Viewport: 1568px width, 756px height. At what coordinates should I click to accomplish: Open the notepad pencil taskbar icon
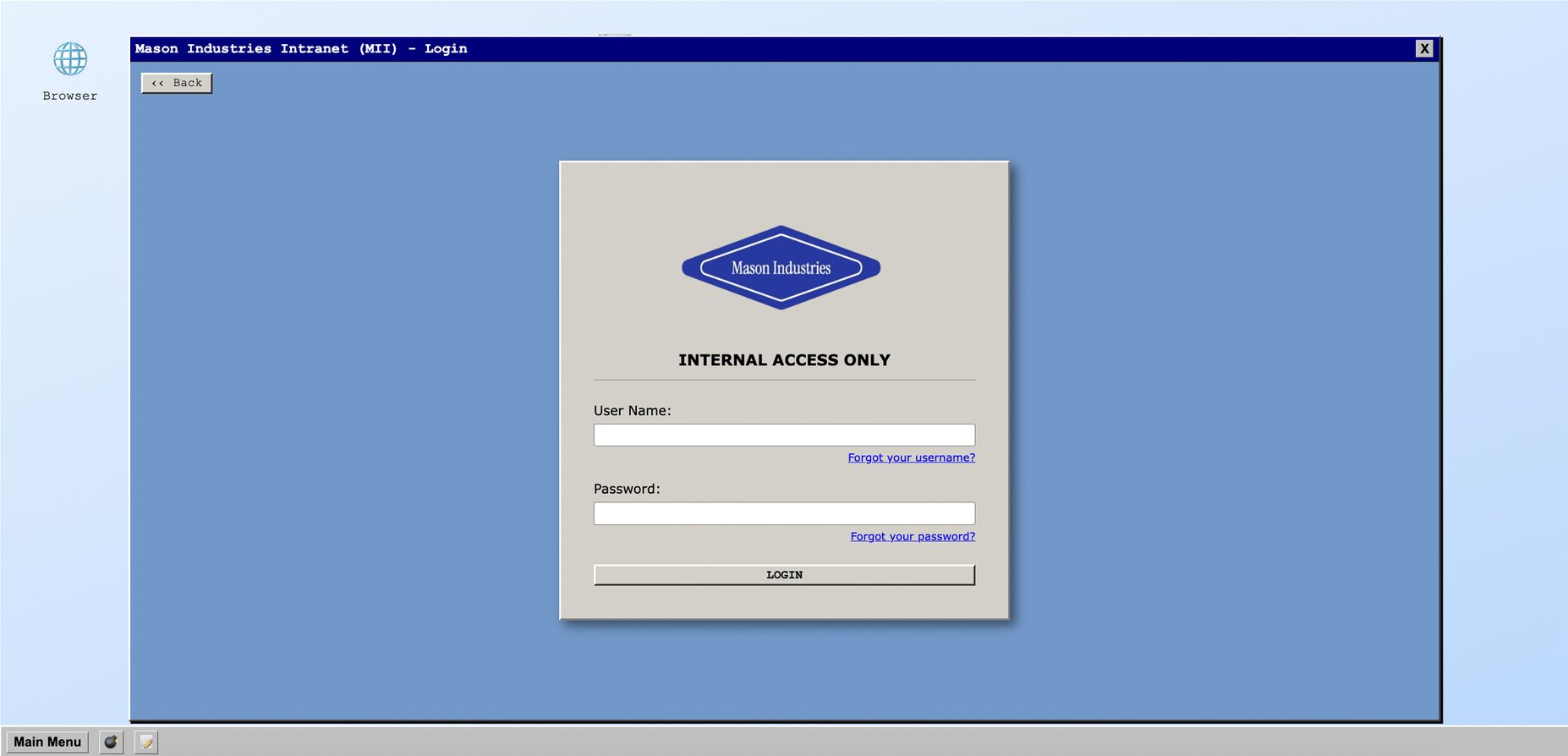tap(146, 742)
